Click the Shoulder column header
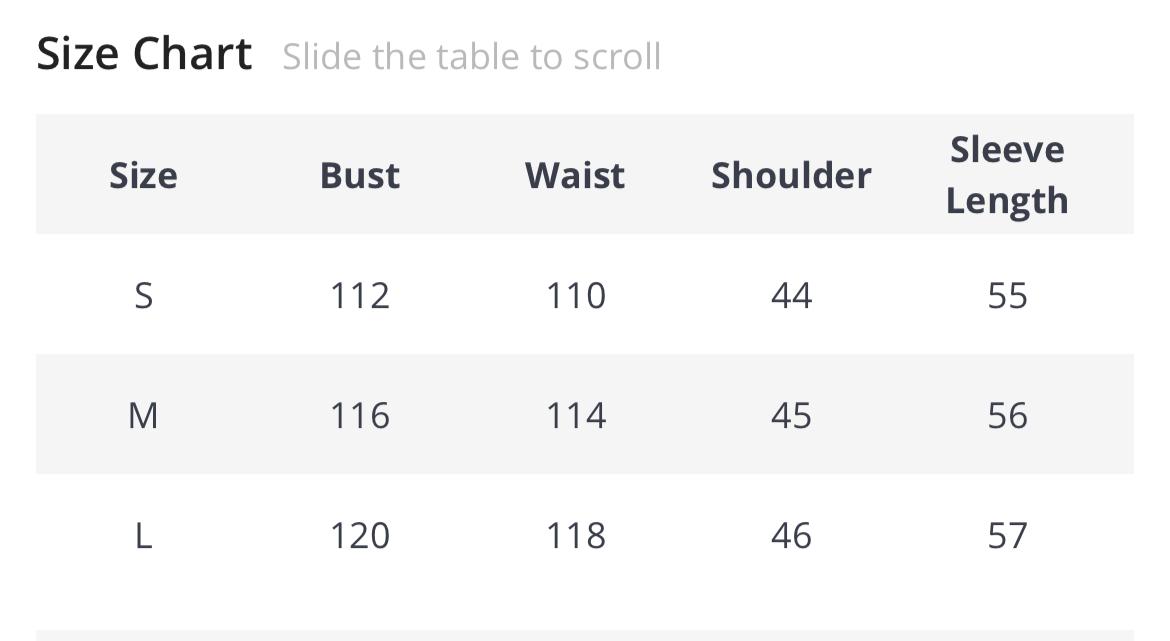1170x641 pixels. [791, 175]
